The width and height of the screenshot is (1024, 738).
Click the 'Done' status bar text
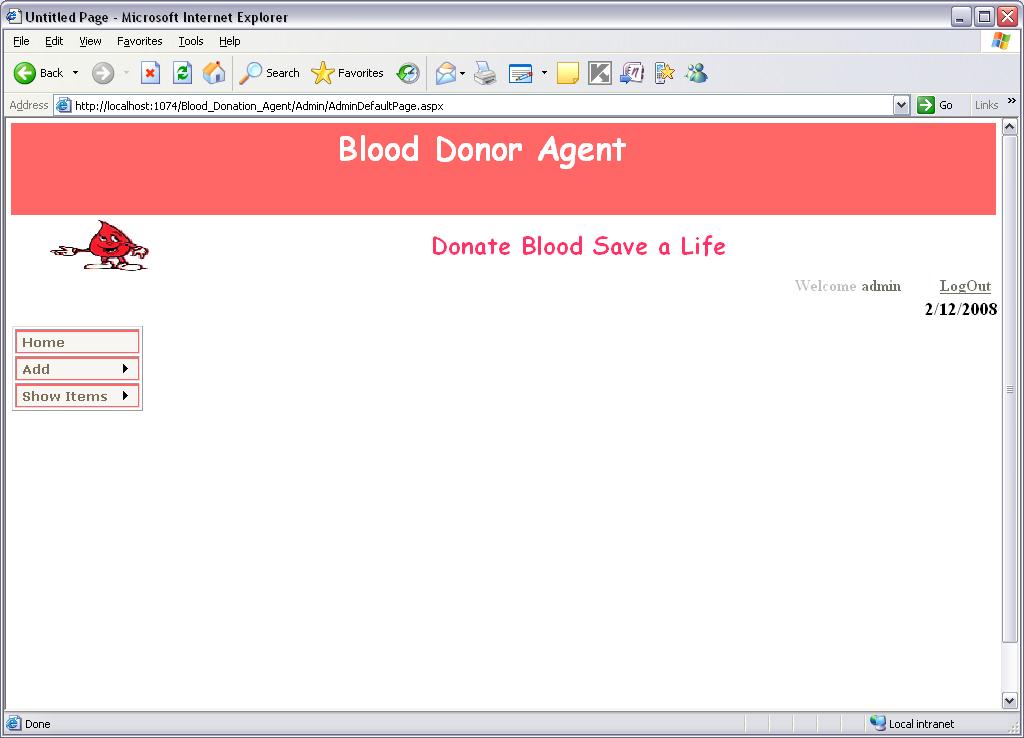coord(37,724)
